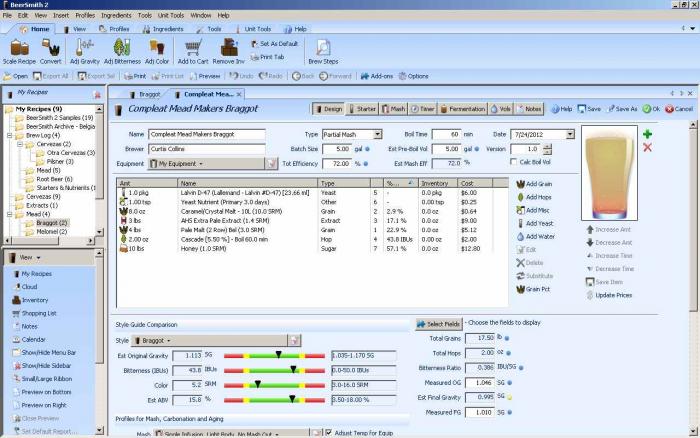Click Update Prices
Viewport: 700px width, 438px height.
tap(609, 295)
